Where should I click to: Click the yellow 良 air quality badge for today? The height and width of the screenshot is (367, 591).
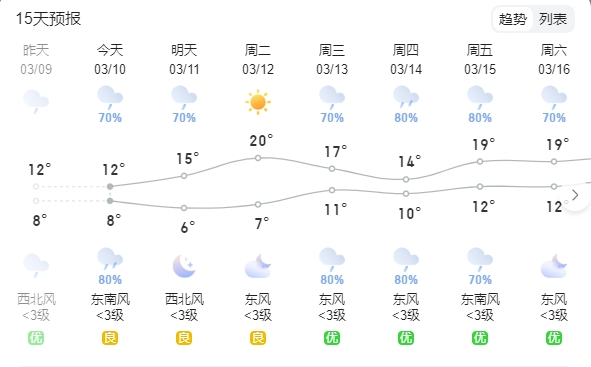pyautogui.click(x=110, y=338)
